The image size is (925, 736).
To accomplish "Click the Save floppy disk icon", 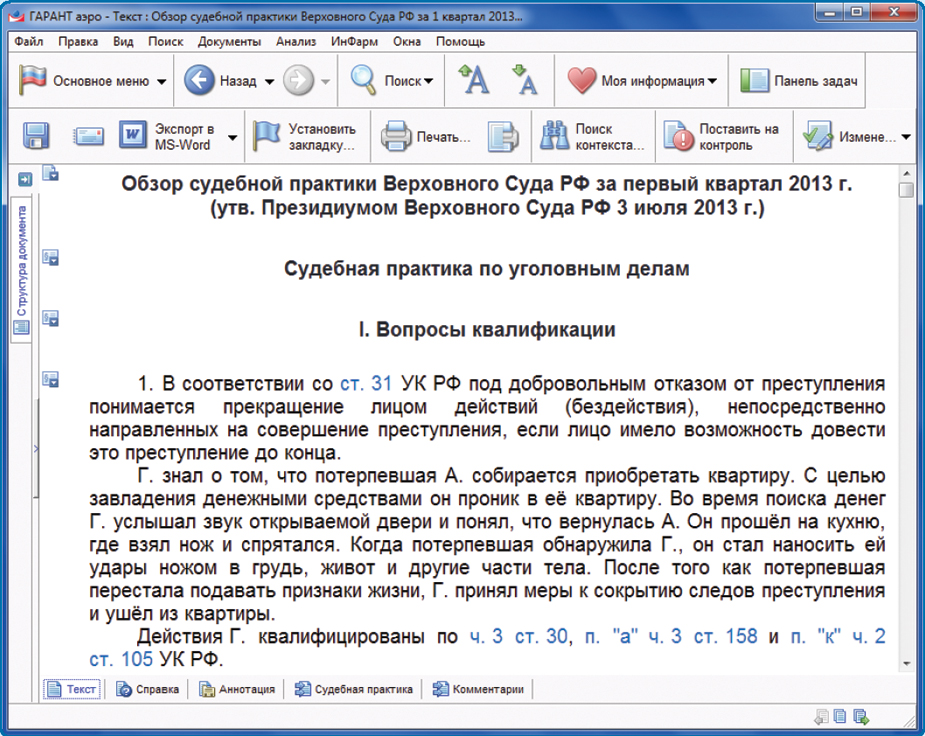I will (37, 136).
